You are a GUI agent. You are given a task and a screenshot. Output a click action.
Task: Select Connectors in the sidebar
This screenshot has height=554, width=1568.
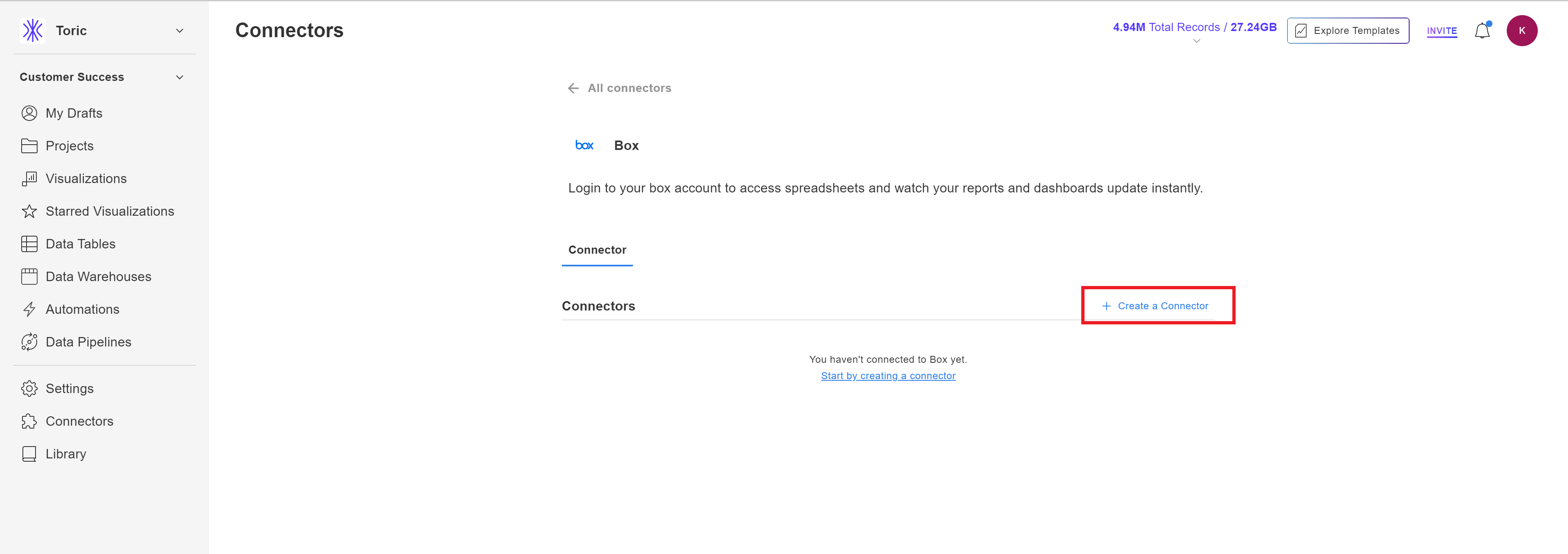click(79, 421)
